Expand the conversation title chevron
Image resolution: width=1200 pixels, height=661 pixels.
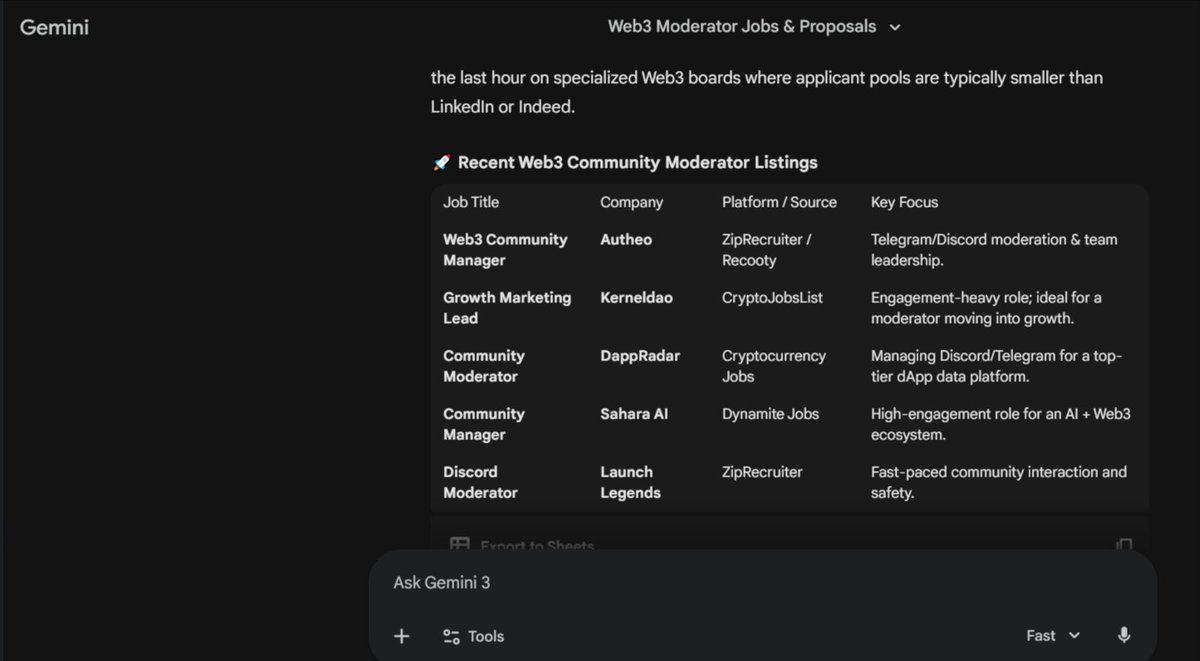[895, 27]
